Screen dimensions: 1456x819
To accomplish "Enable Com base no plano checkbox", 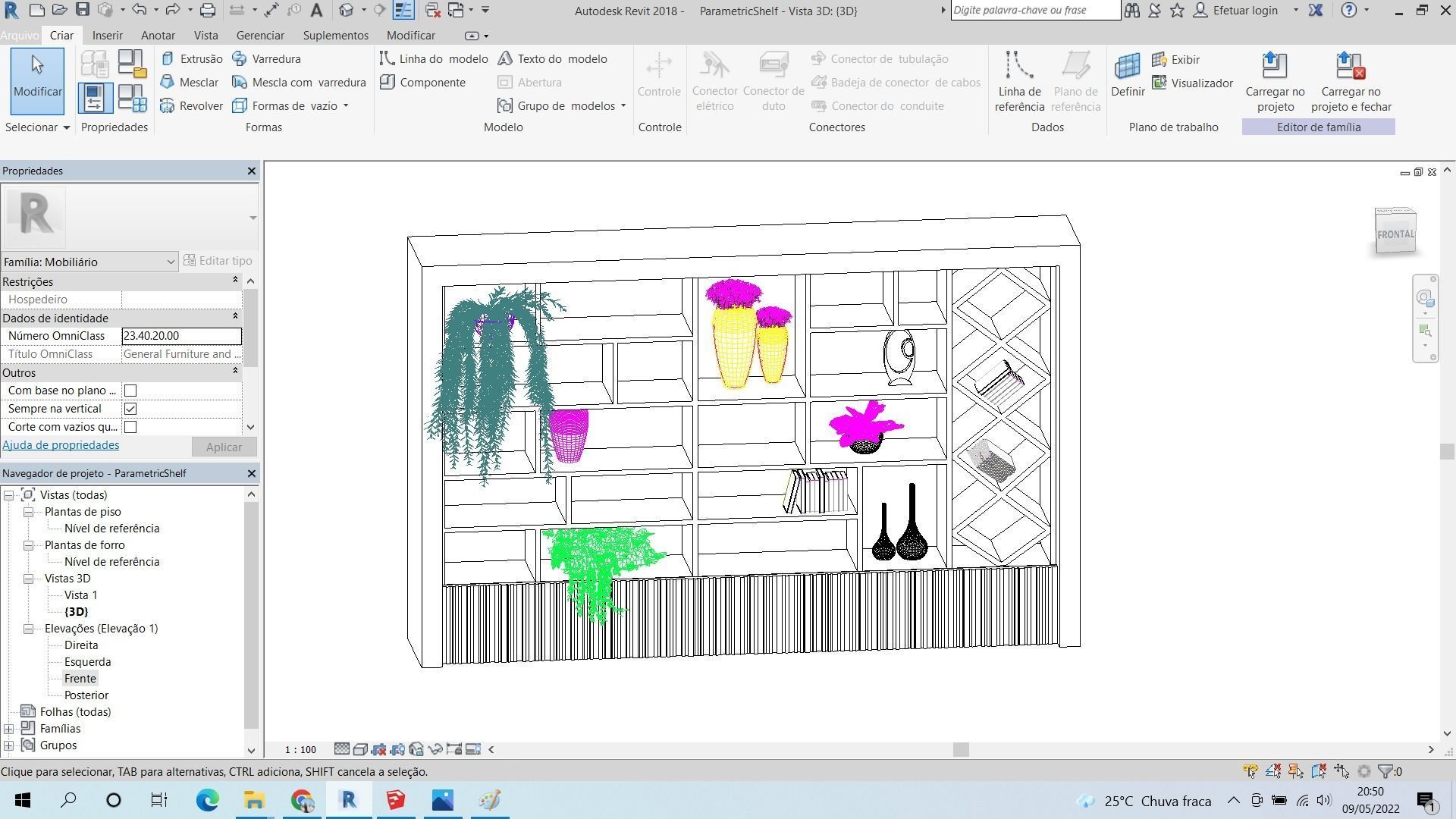I will (x=130, y=391).
